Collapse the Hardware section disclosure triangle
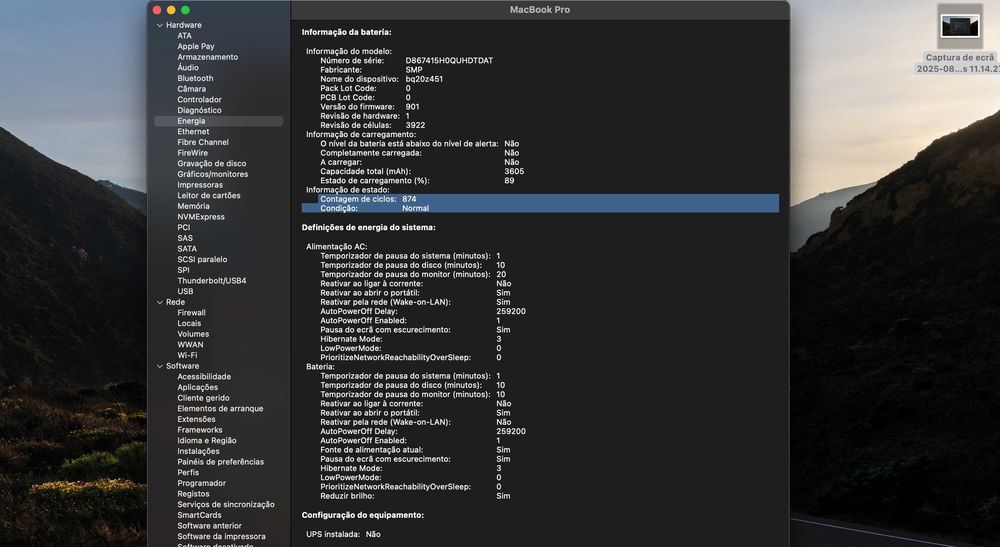1000x547 pixels. (x=159, y=25)
